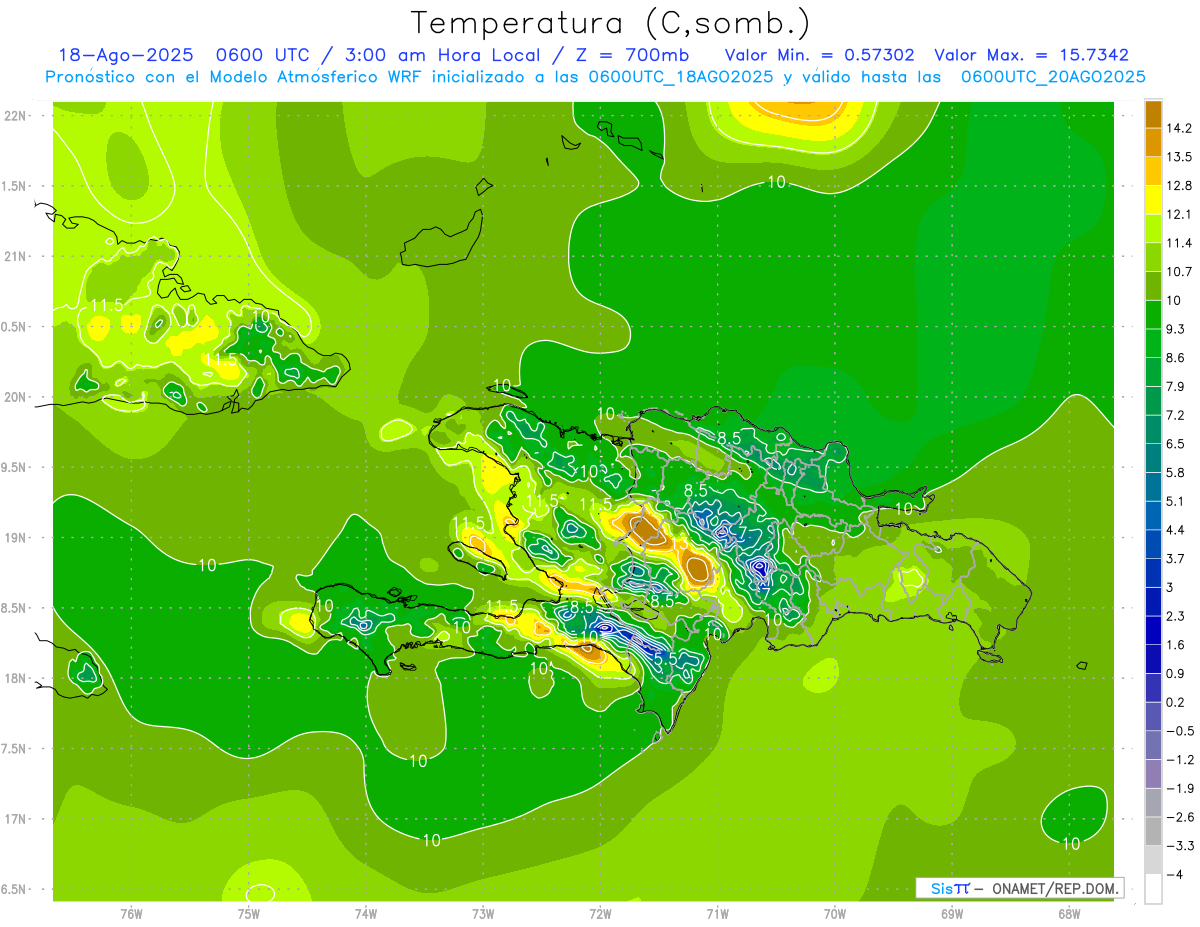
Task: Click the '72W' longitude axis label
Action: pos(600,914)
